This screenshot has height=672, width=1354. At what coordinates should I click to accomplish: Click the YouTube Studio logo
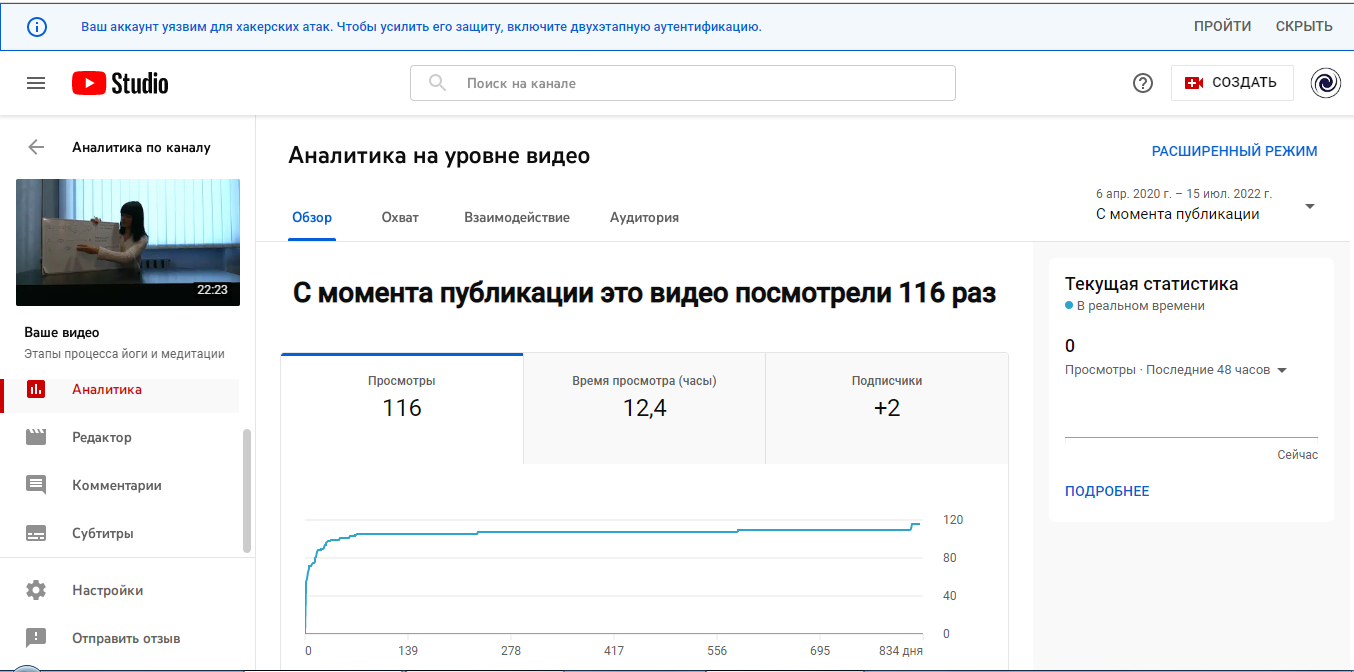pyautogui.click(x=120, y=83)
